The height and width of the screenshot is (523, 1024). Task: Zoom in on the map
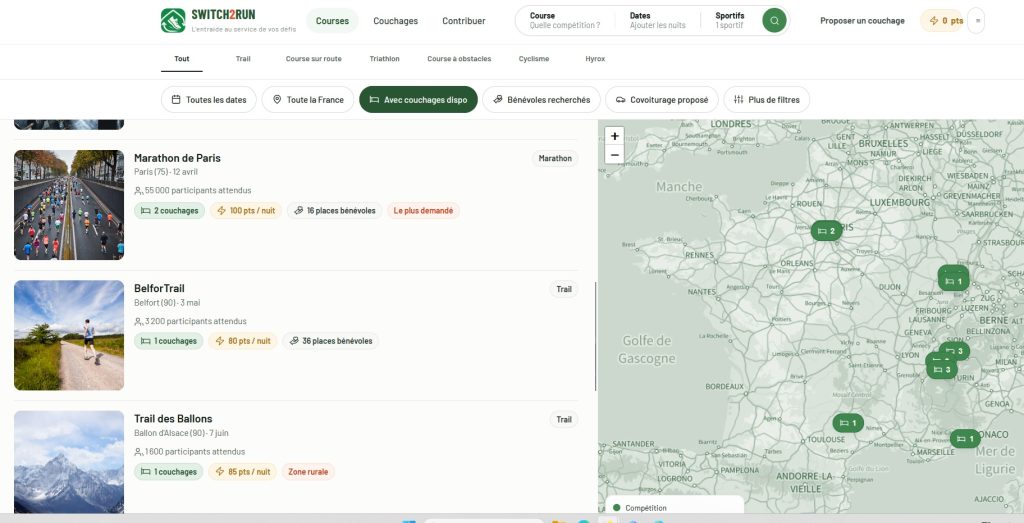[615, 136]
